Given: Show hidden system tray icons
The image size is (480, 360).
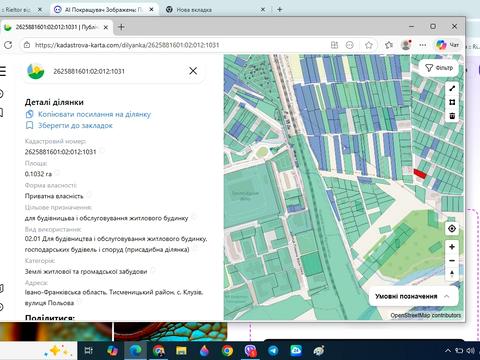Looking at the screenshot, I should pos(448,351).
